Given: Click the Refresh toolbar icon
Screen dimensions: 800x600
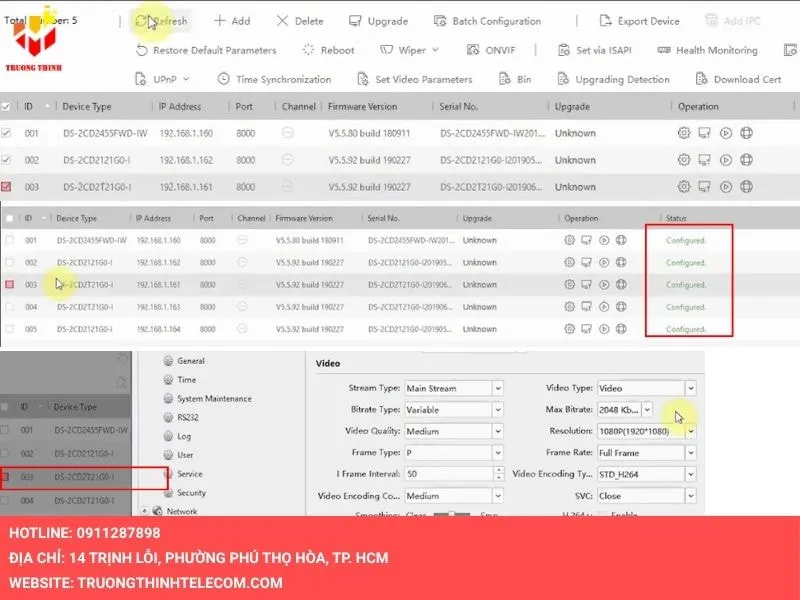Looking at the screenshot, I should [143, 21].
